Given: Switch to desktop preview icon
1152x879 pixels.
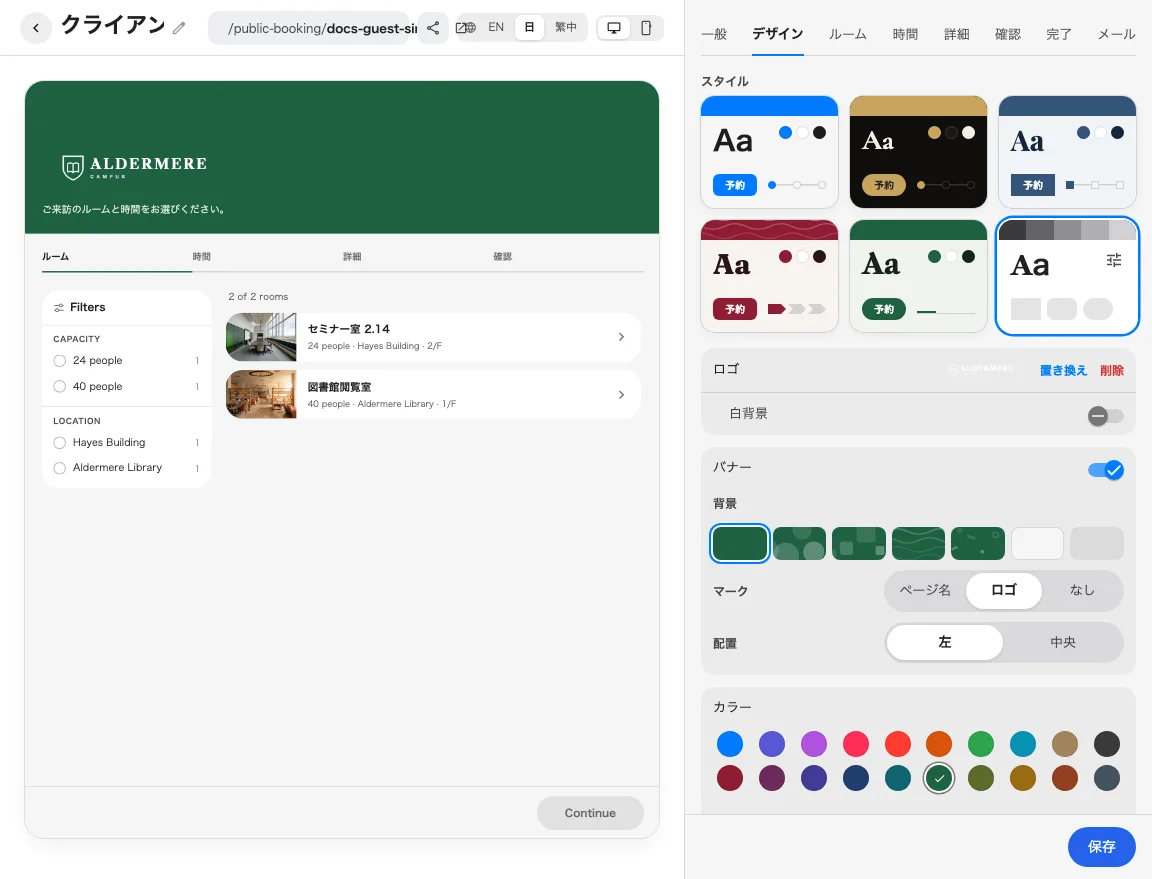Looking at the screenshot, I should click(613, 28).
